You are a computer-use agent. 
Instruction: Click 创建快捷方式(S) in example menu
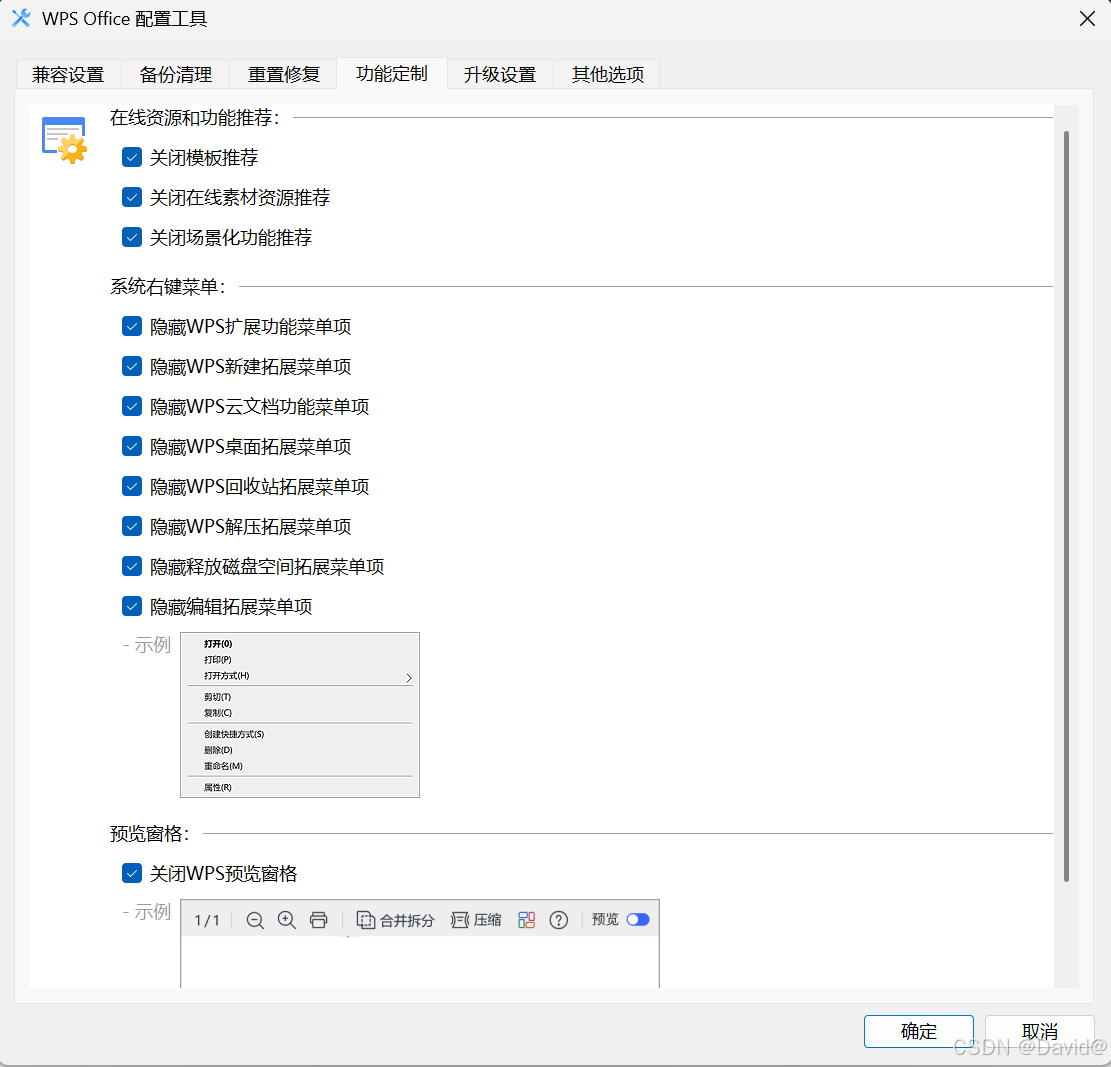click(x=234, y=734)
